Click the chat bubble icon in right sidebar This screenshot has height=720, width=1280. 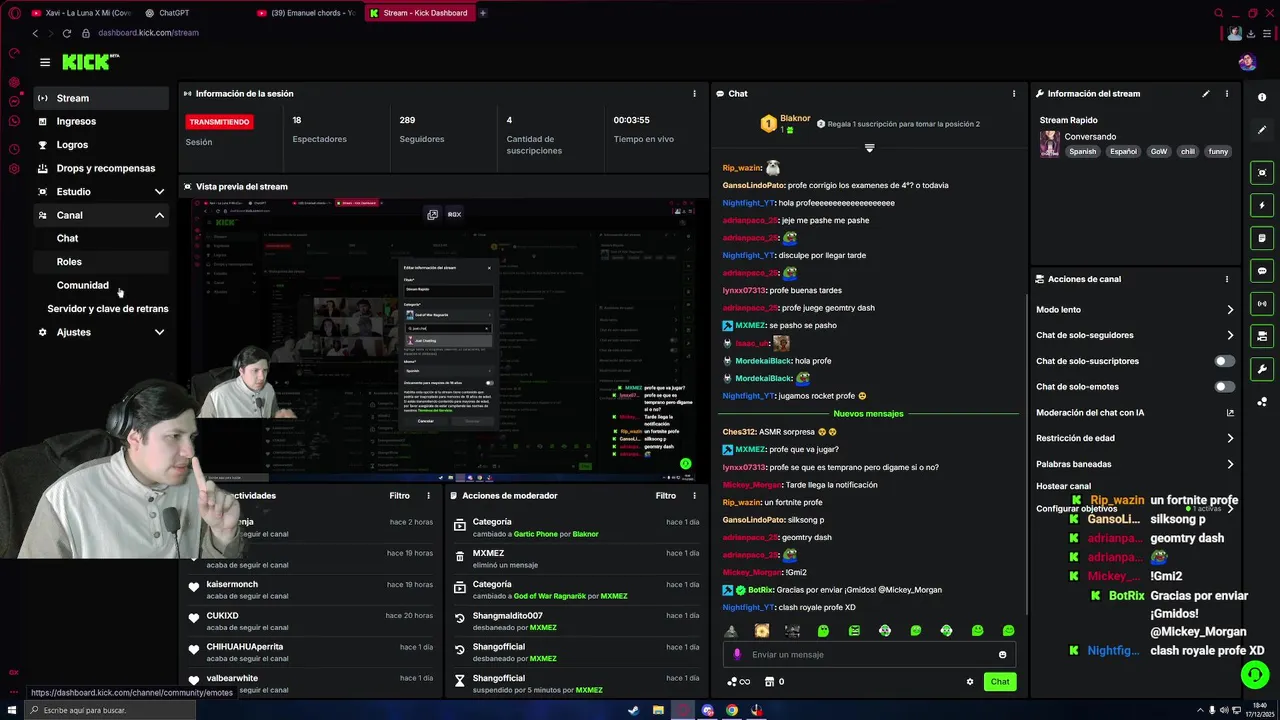(1262, 271)
